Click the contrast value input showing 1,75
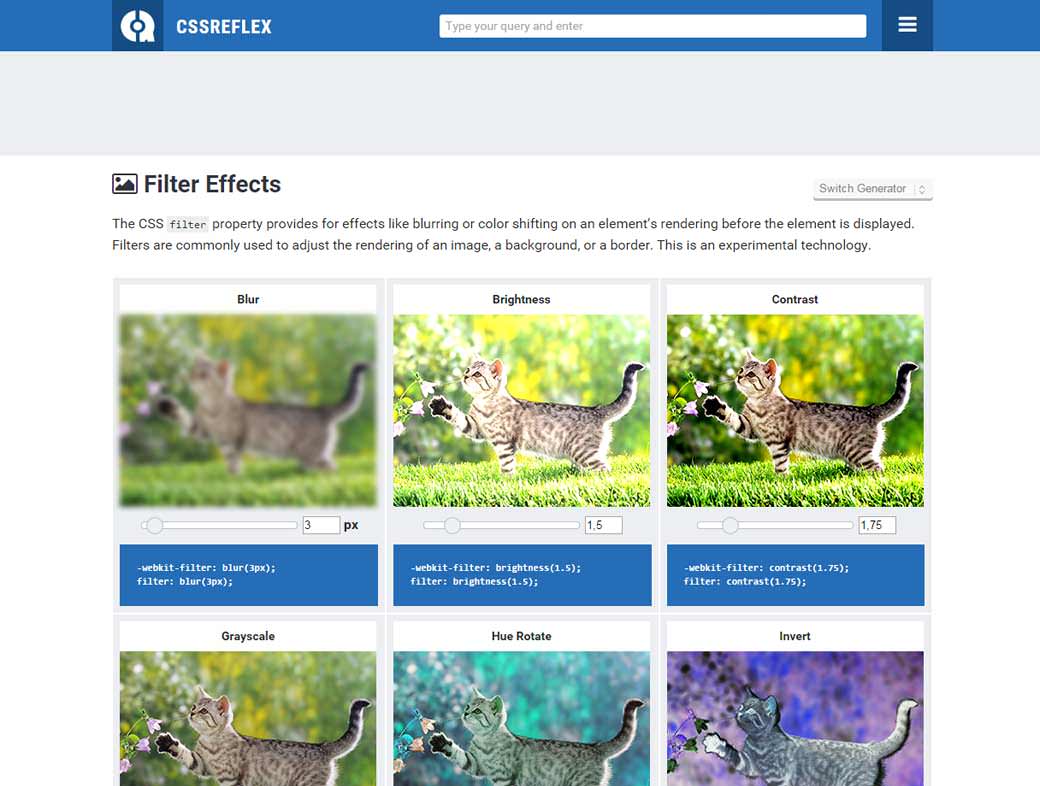This screenshot has height=786, width=1040. click(877, 524)
